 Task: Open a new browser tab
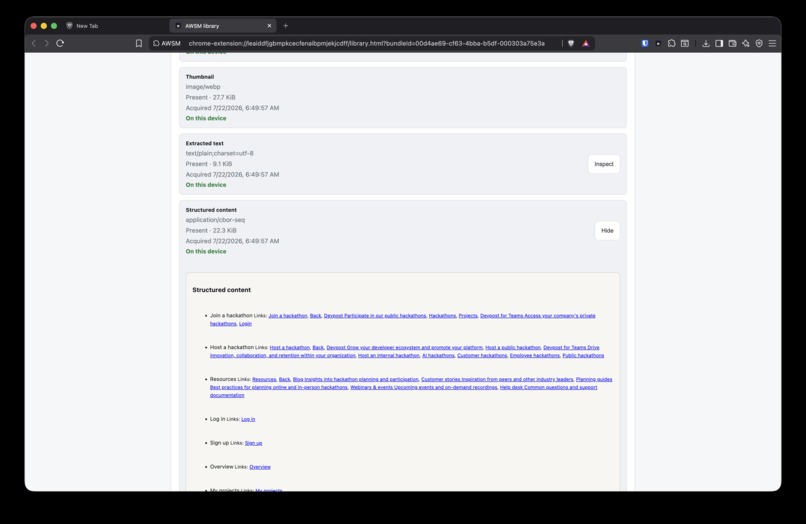286,26
